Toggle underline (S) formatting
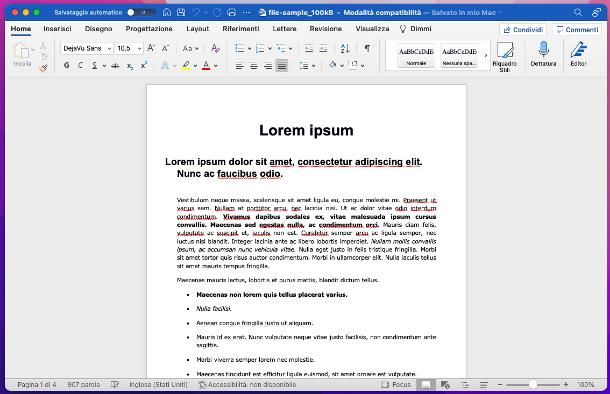Image resolution: width=610 pixels, height=394 pixels. pyautogui.click(x=95, y=66)
